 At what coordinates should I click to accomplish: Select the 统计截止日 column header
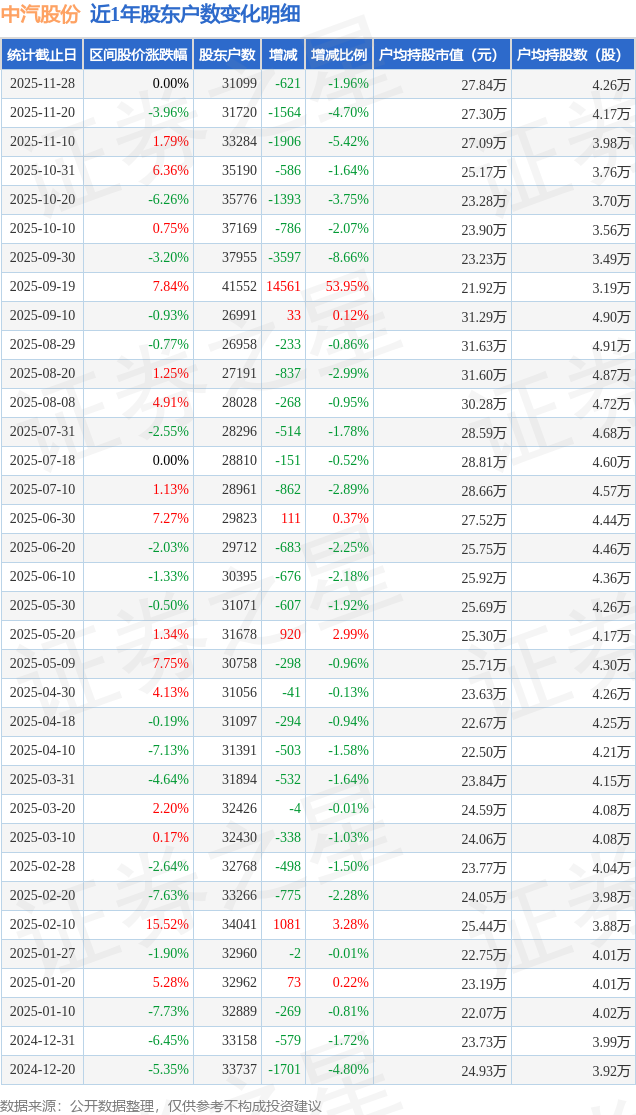pos(42,55)
